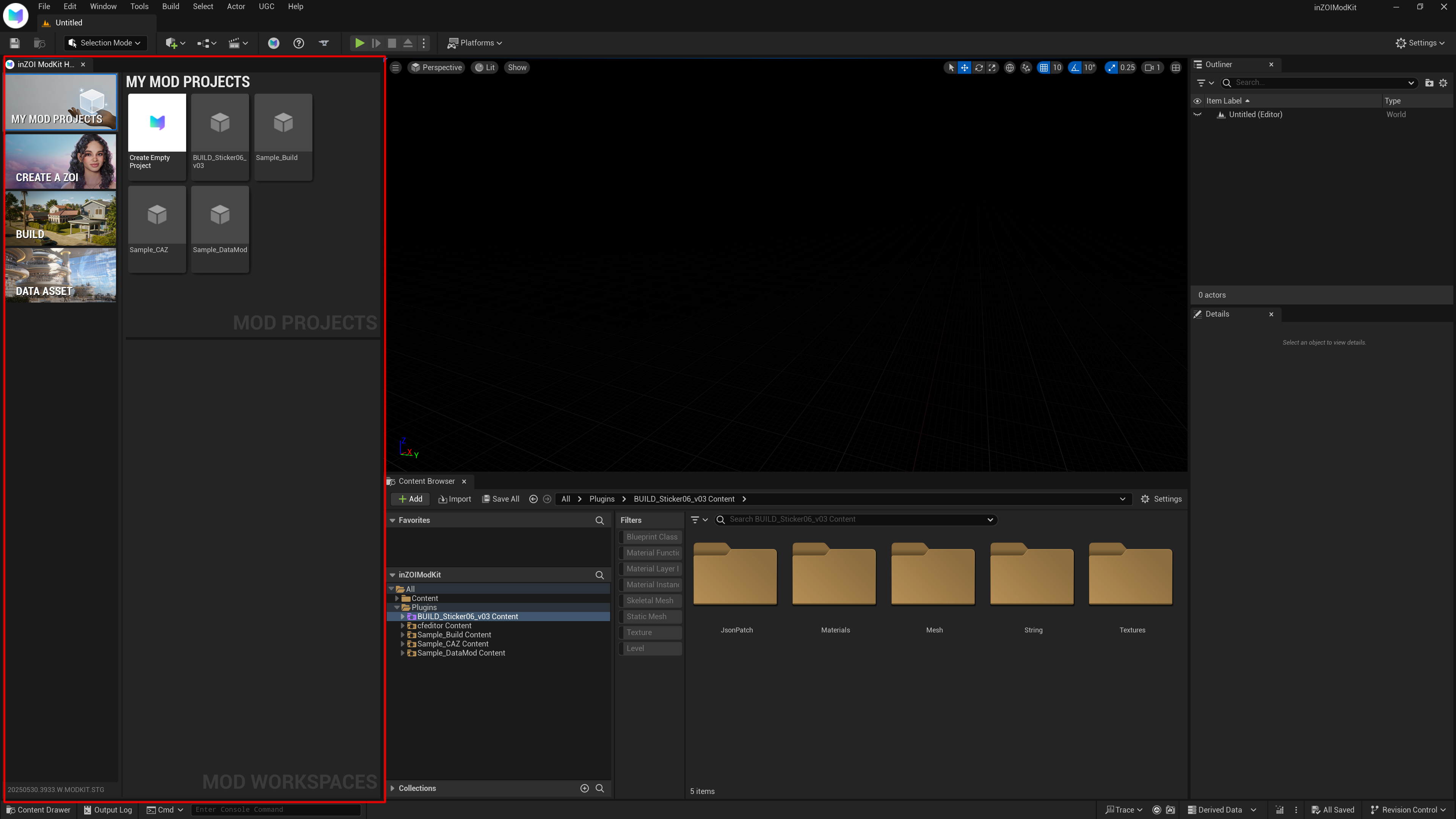Toggle world/local coordinate globe icon
The height and width of the screenshot is (819, 1456).
click(x=1009, y=67)
